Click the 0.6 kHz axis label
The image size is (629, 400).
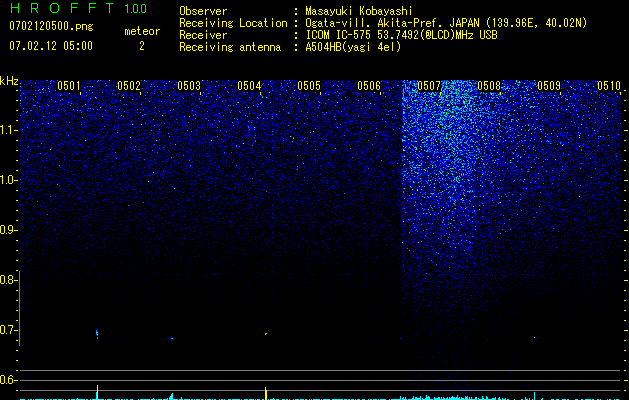(x=8, y=380)
